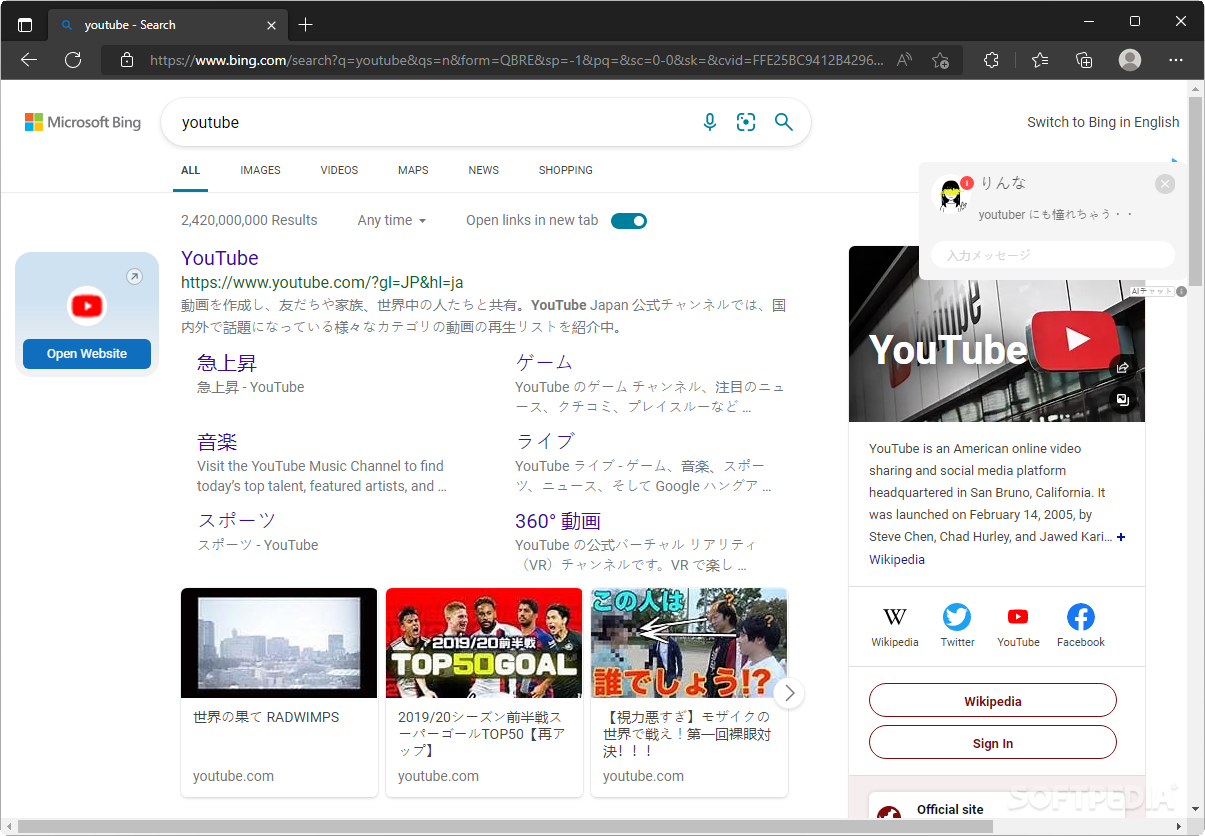Click the share icon on YouTube image

pos(1122,367)
